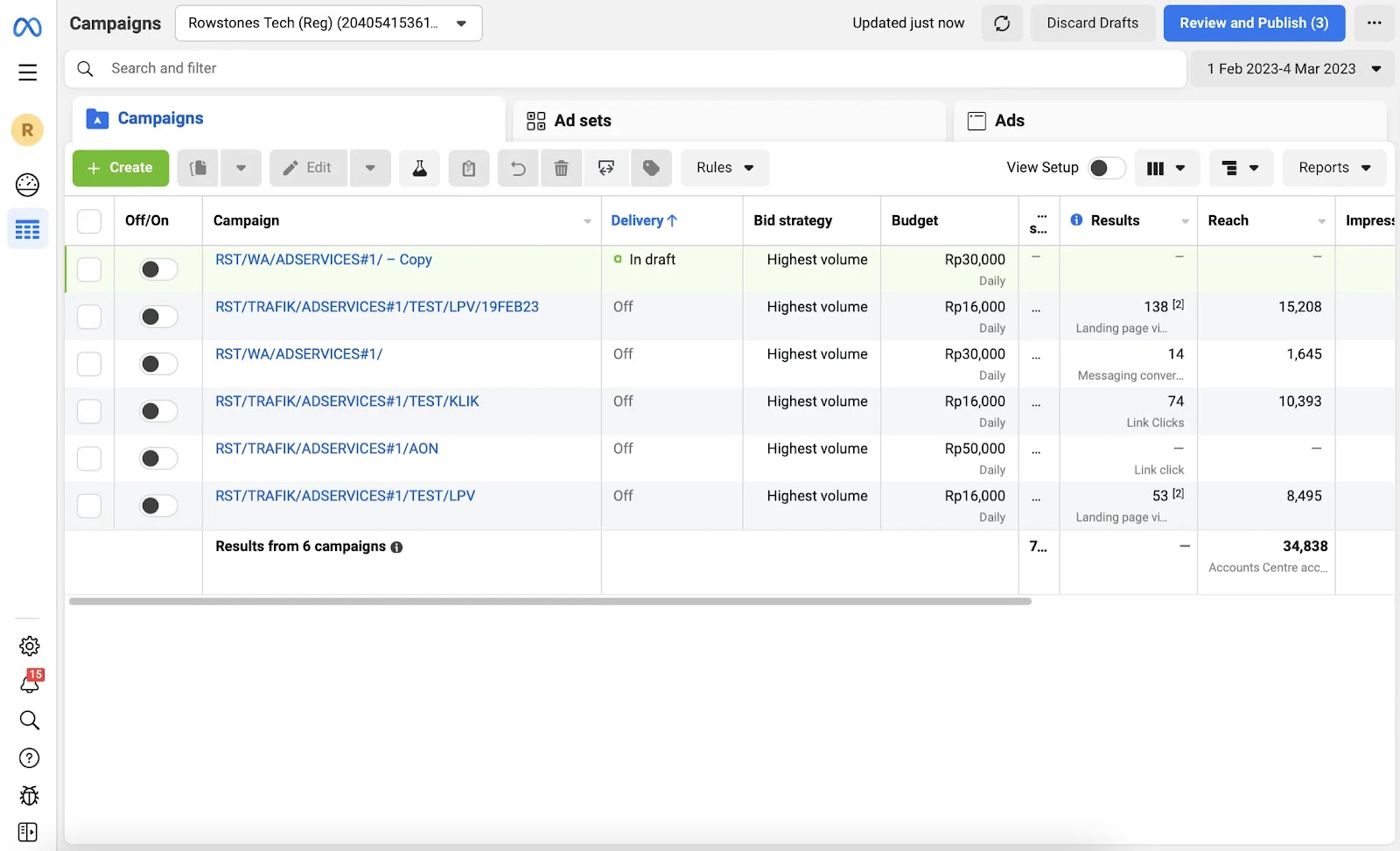Click the refresh icon beside Updated just now
This screenshot has height=851, width=1400.
click(1002, 24)
